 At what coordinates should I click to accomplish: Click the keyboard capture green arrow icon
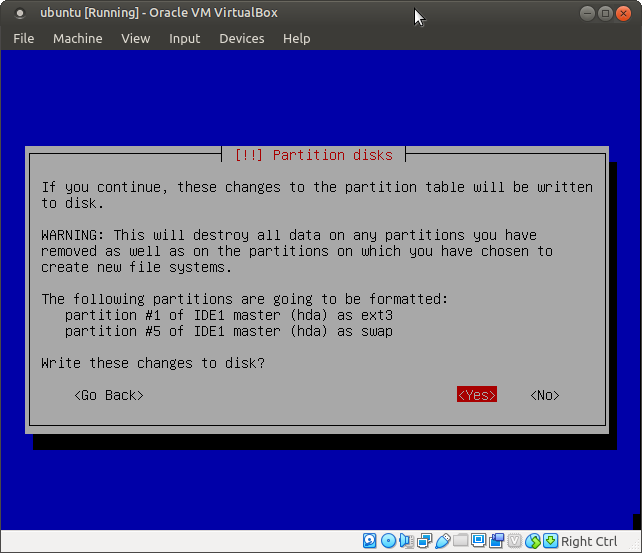point(551,541)
